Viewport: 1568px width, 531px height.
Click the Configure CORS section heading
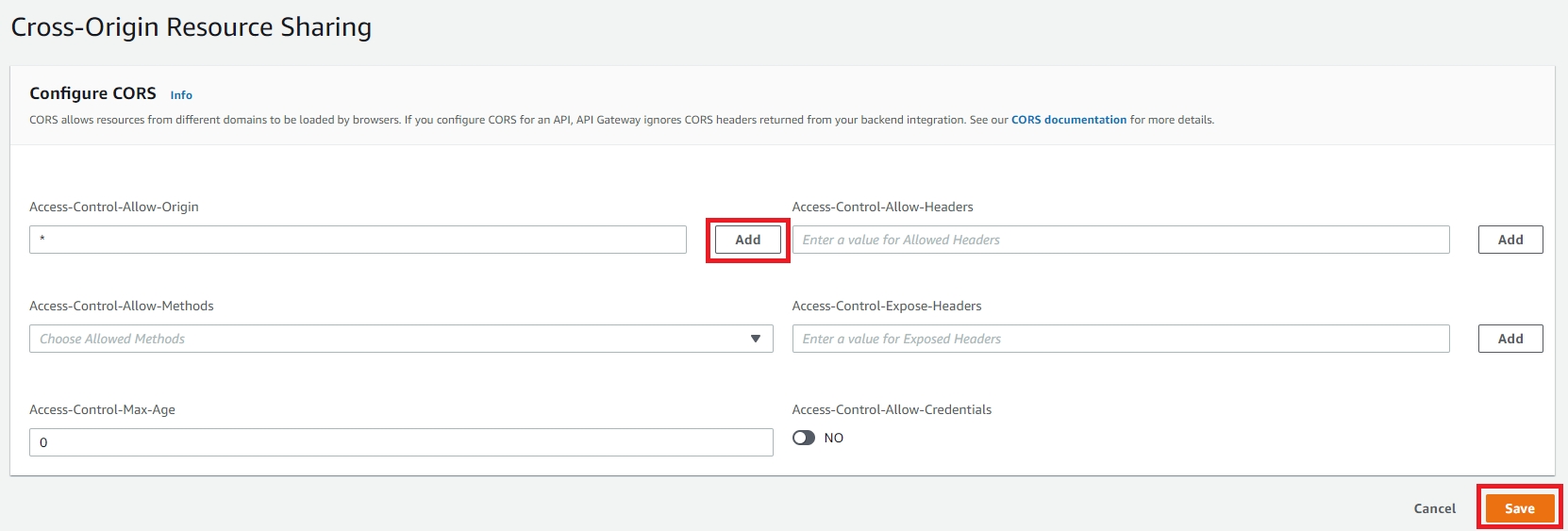pyautogui.click(x=92, y=93)
